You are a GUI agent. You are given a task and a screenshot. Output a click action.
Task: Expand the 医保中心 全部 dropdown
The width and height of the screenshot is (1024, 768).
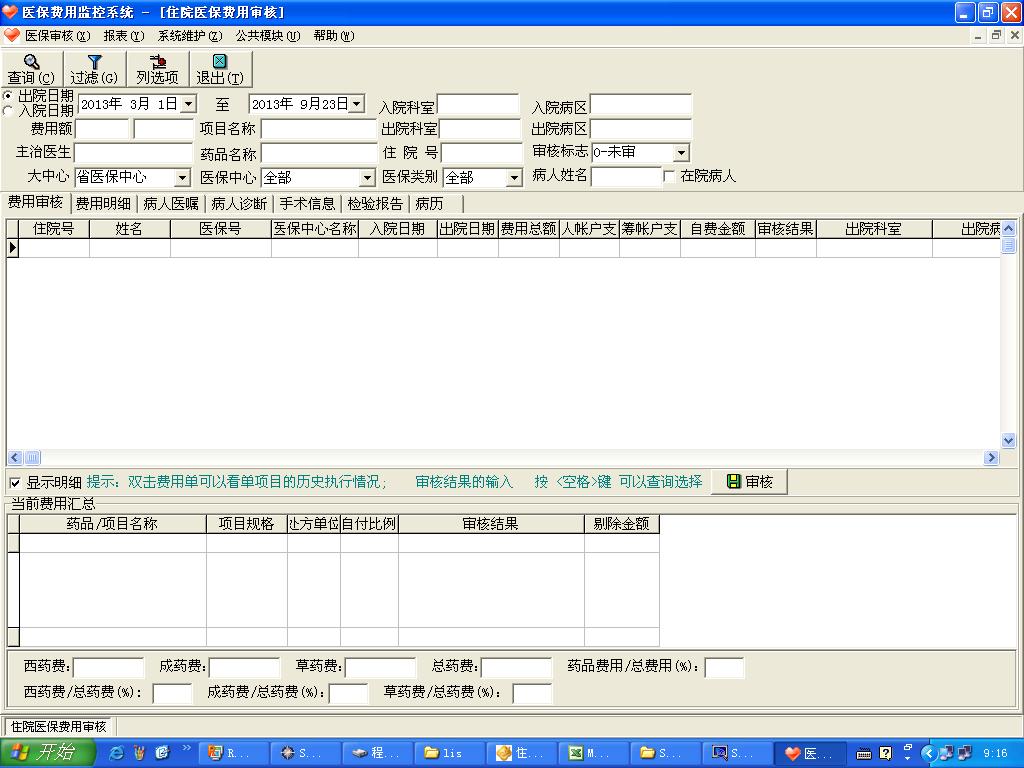click(x=368, y=178)
